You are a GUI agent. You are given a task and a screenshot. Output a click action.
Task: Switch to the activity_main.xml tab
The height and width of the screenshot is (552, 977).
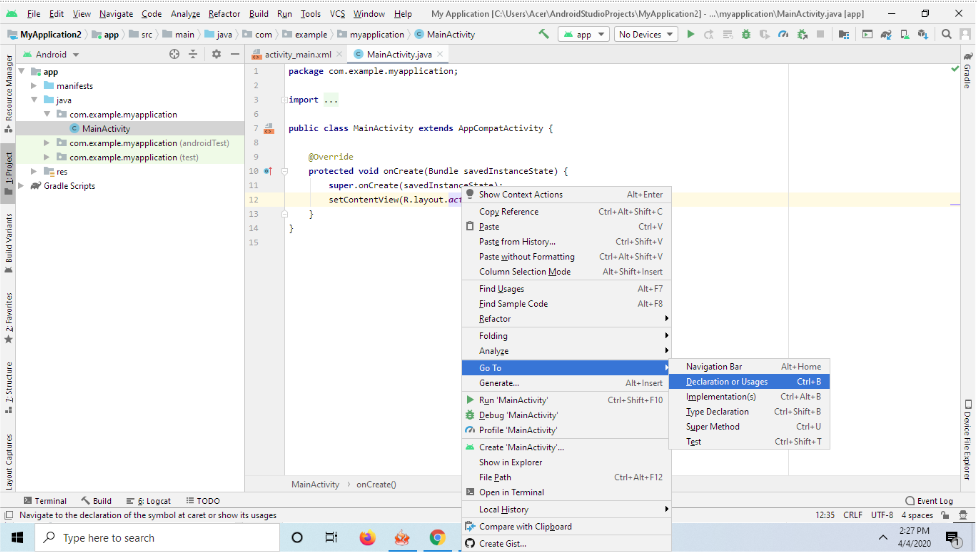pyautogui.click(x=297, y=54)
